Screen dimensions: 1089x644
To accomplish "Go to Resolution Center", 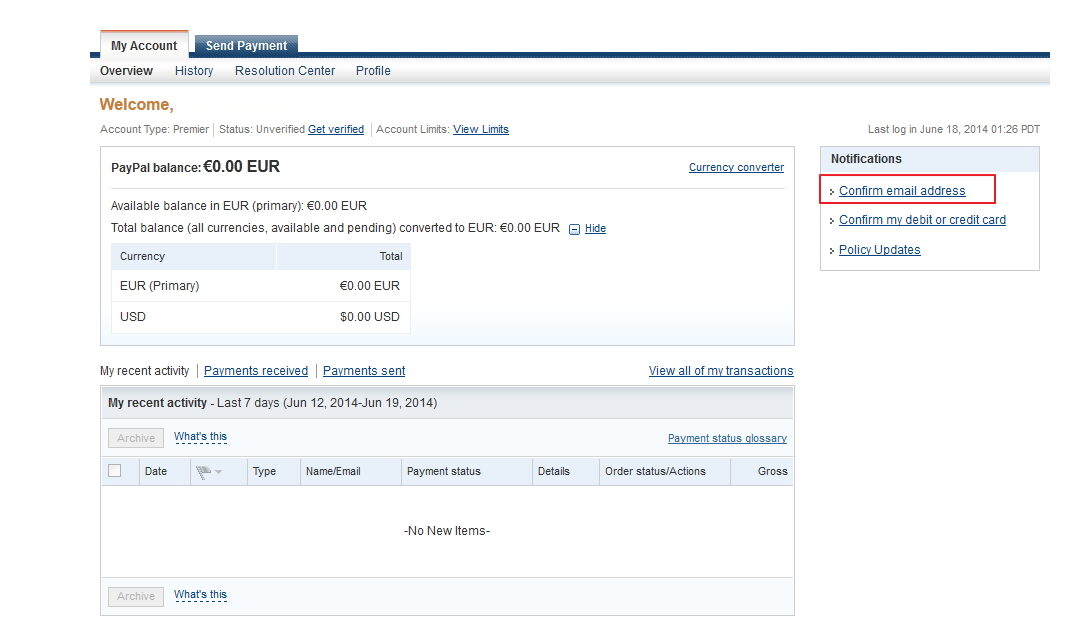I will click(285, 71).
